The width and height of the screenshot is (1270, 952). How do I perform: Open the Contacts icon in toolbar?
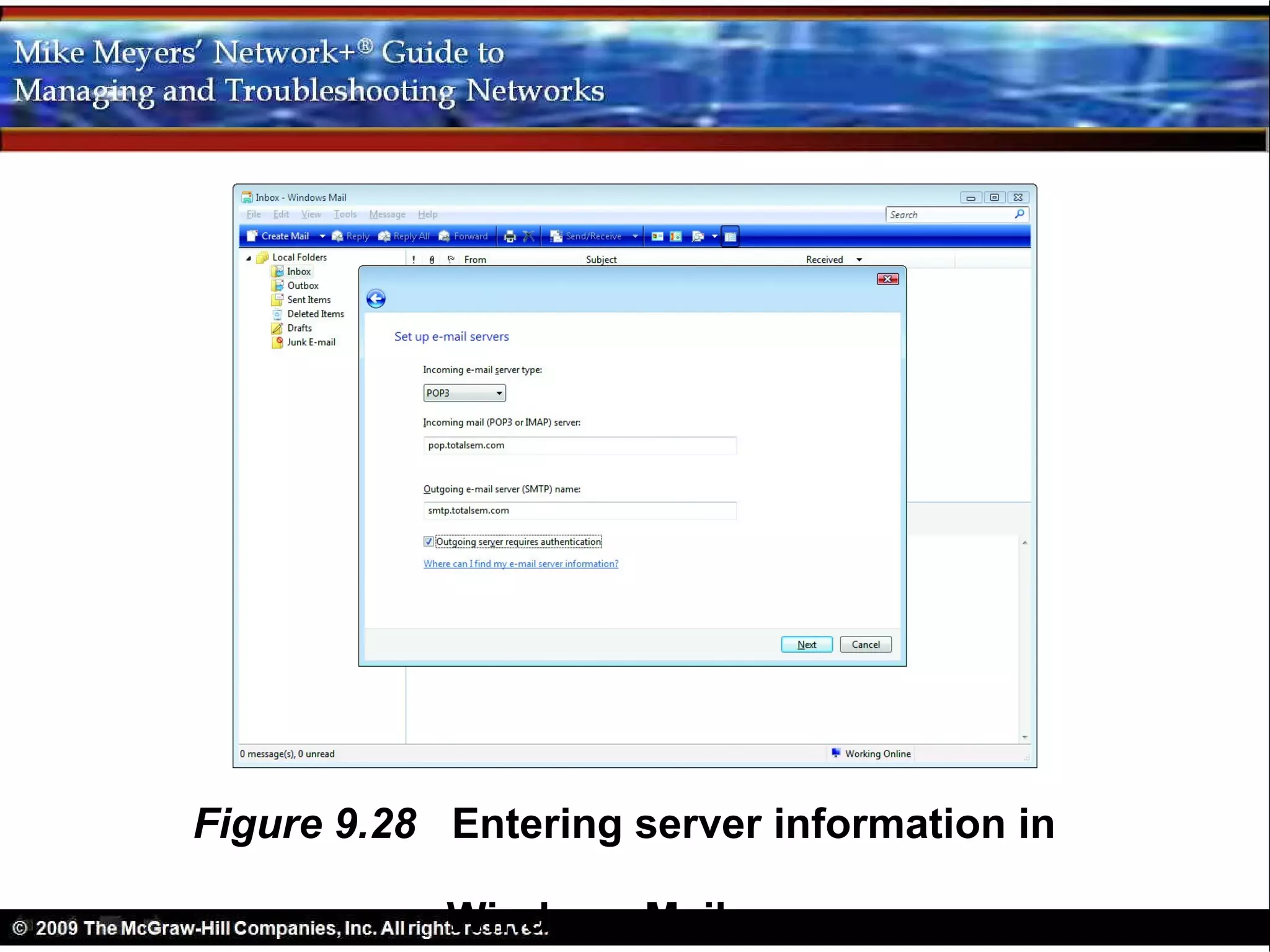pyautogui.click(x=657, y=236)
